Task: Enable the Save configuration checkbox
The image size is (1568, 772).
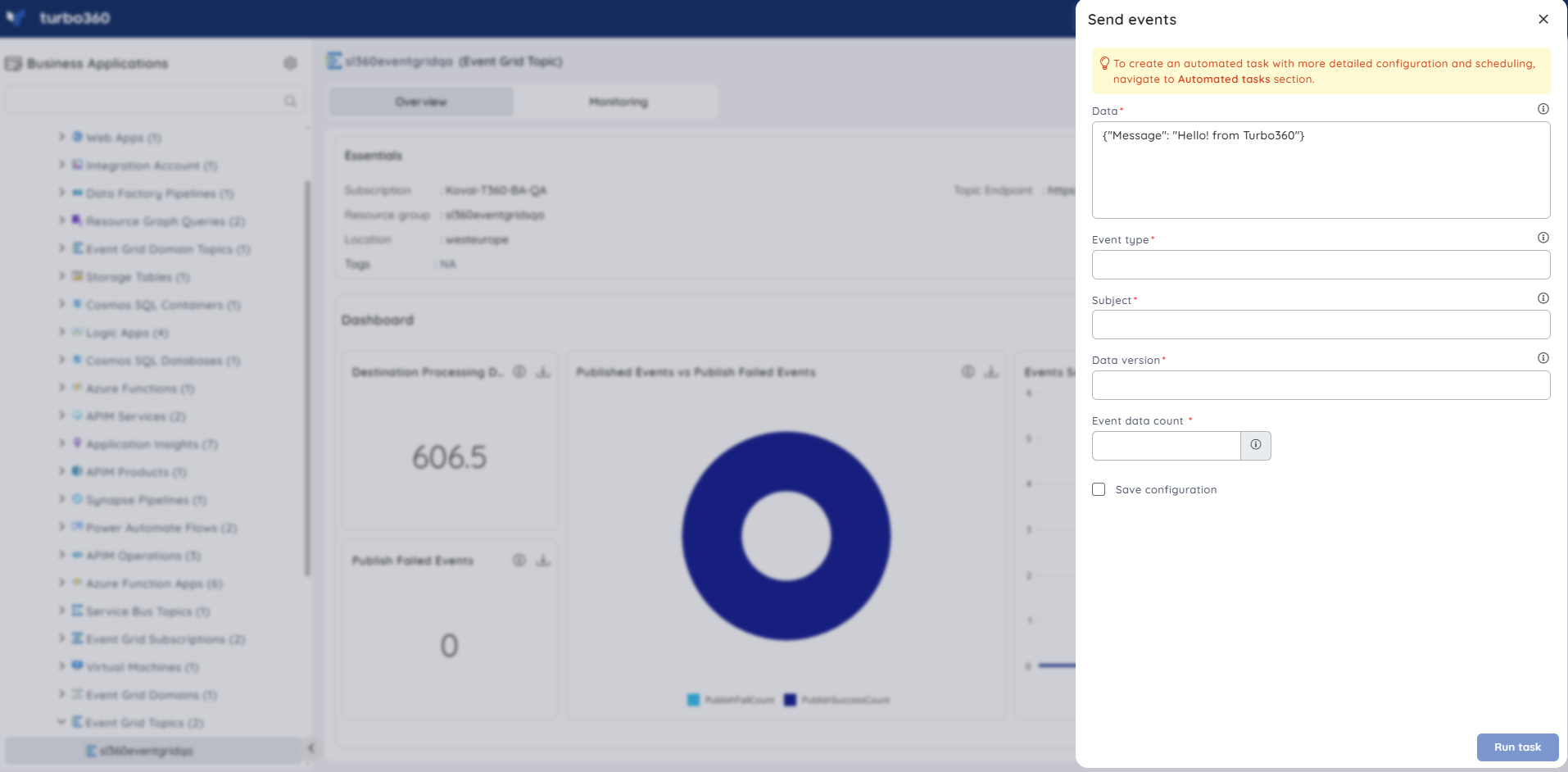Action: 1099,489
